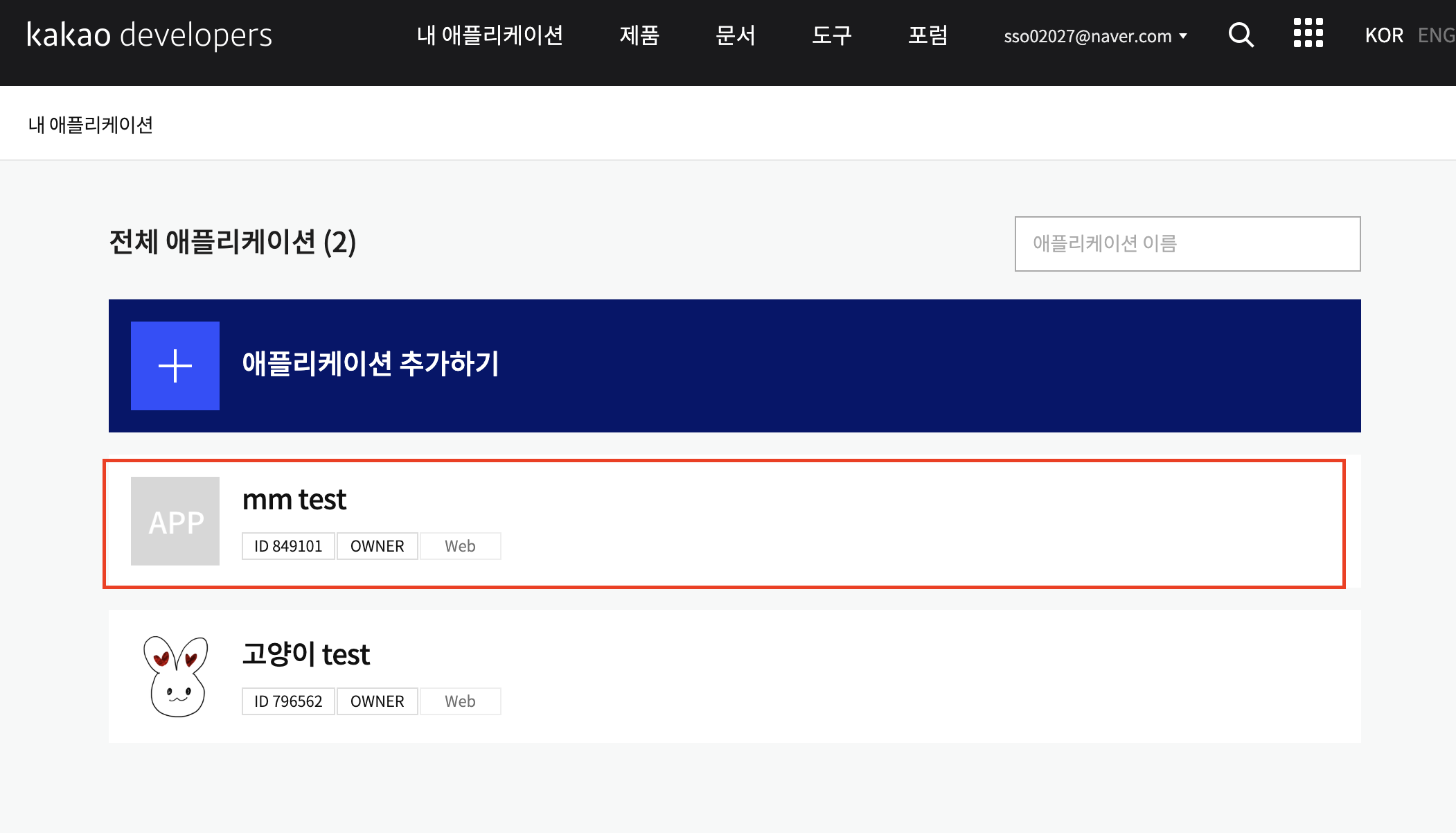
Task: Open the 도구 menu
Action: tap(831, 35)
